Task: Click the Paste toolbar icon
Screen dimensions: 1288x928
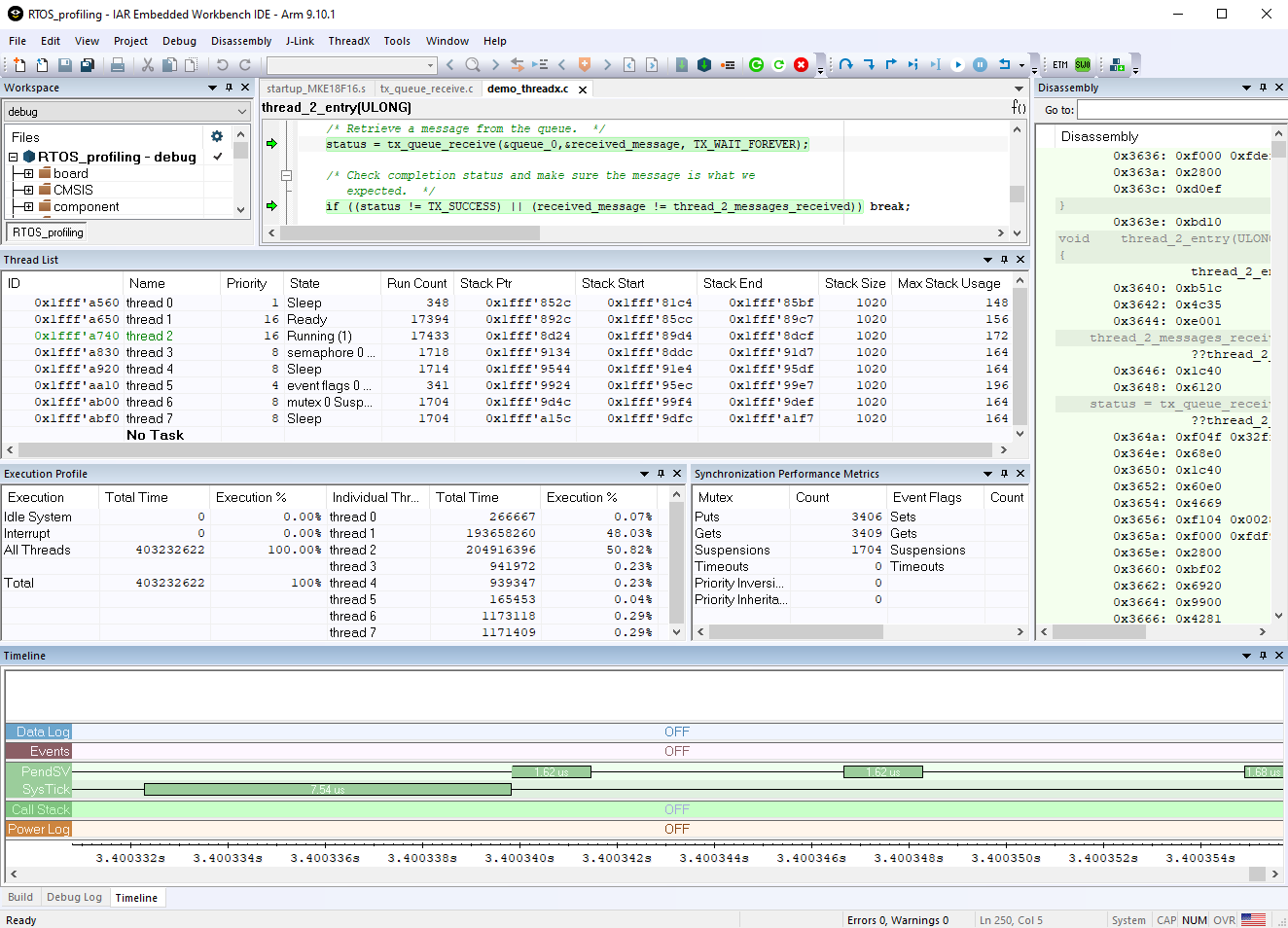Action: tap(191, 65)
